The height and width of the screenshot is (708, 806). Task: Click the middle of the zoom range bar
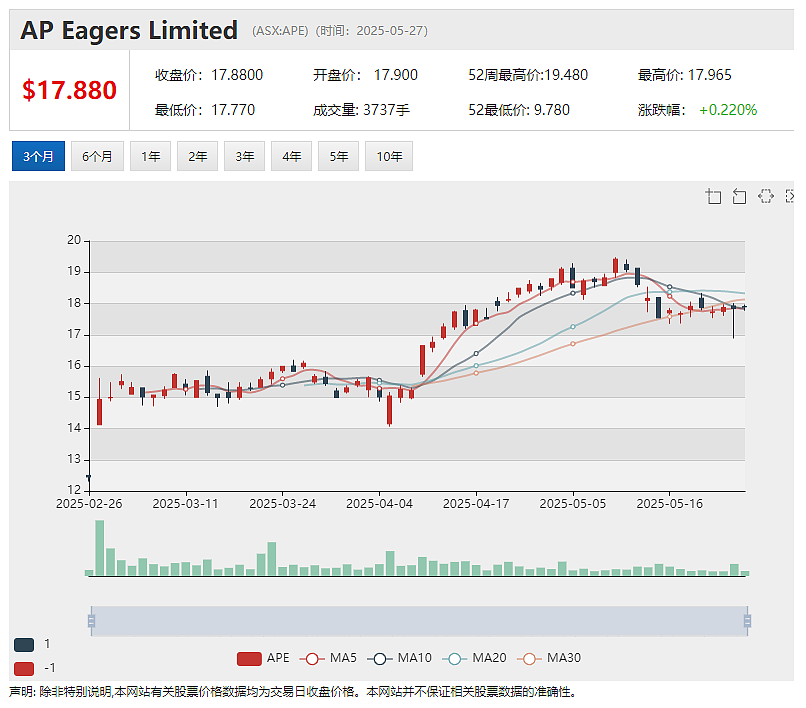click(x=419, y=621)
